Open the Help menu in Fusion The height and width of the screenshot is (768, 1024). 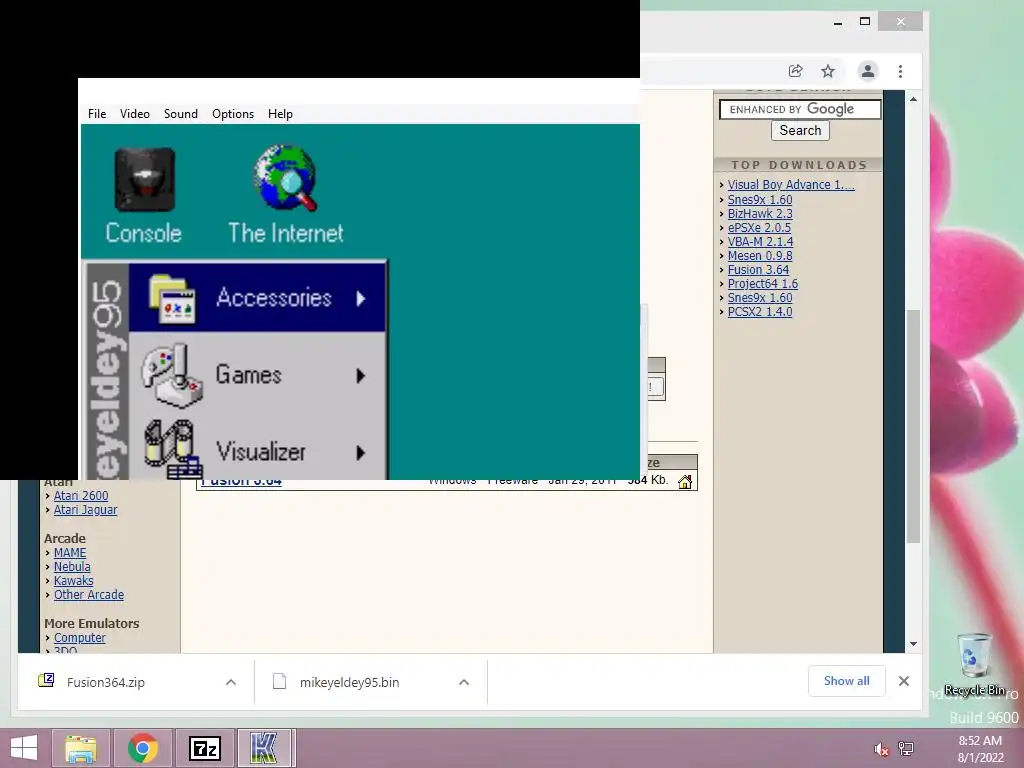point(280,114)
